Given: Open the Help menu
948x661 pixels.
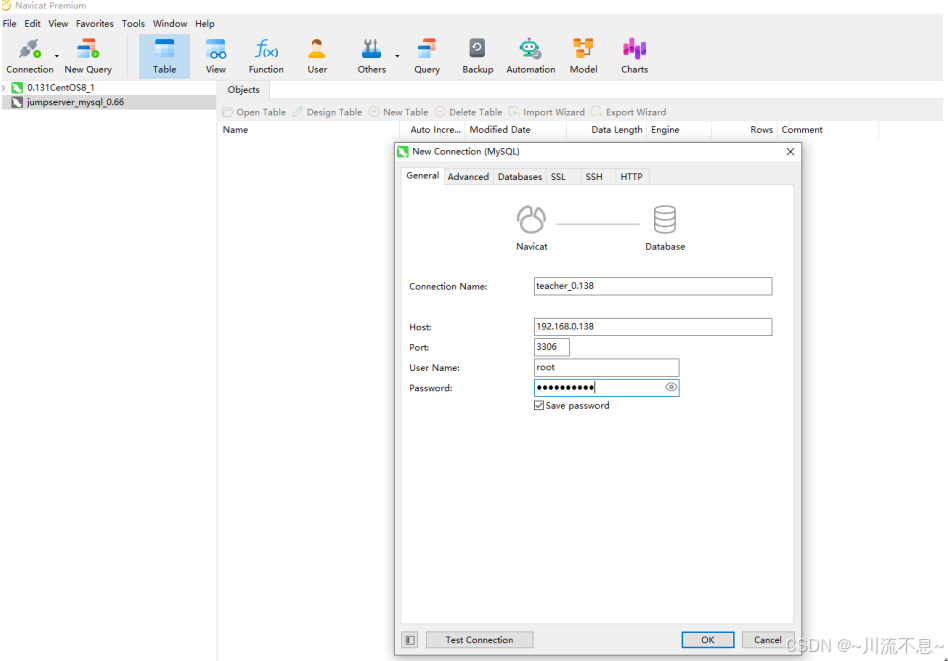Looking at the screenshot, I should pyautogui.click(x=204, y=24).
